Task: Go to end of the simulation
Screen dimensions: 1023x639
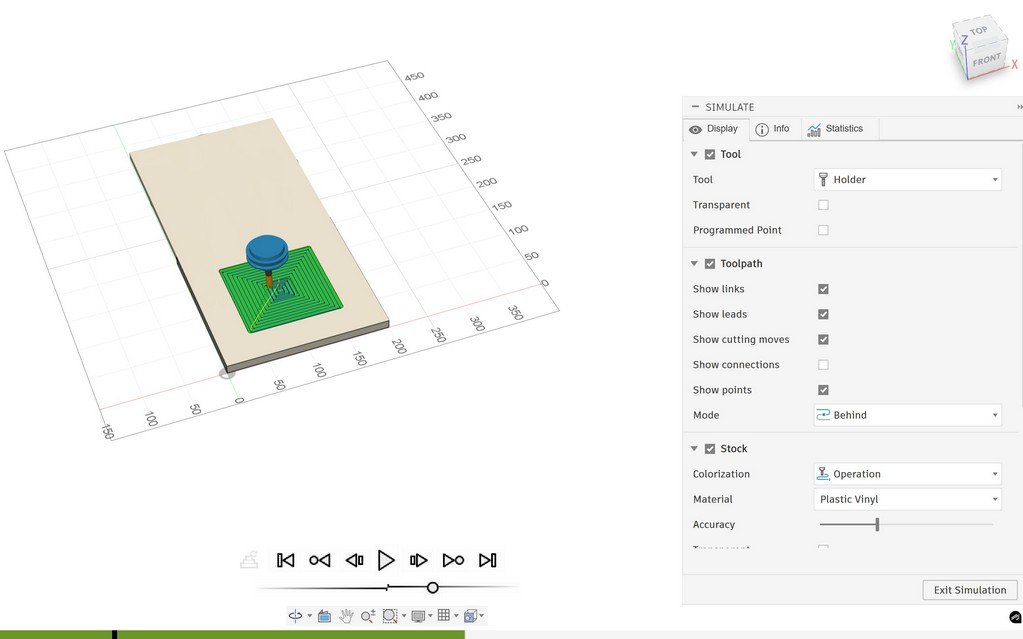Action: (x=487, y=560)
